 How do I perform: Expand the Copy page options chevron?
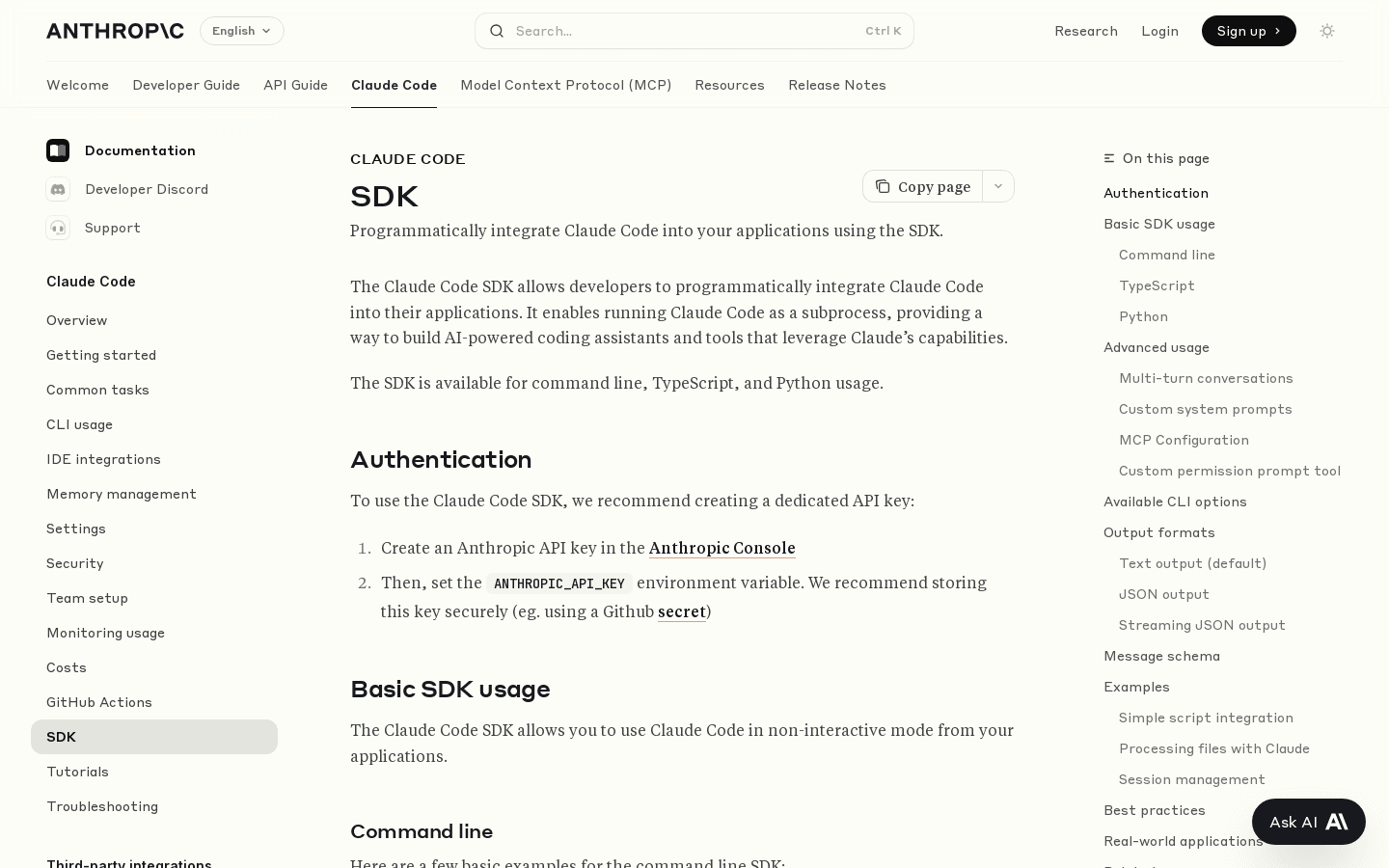(998, 186)
